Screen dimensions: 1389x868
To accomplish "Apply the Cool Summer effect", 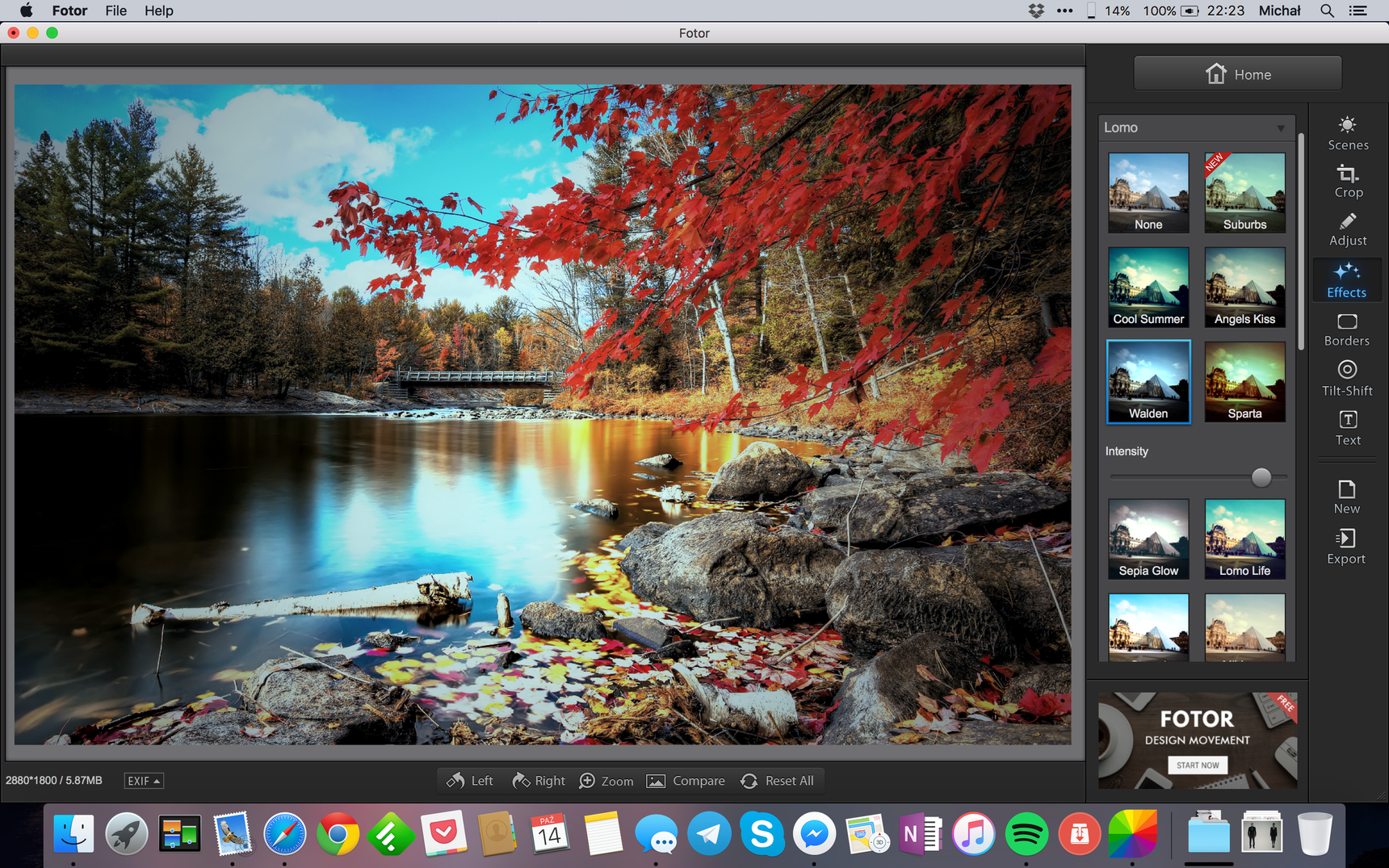I will point(1148,287).
